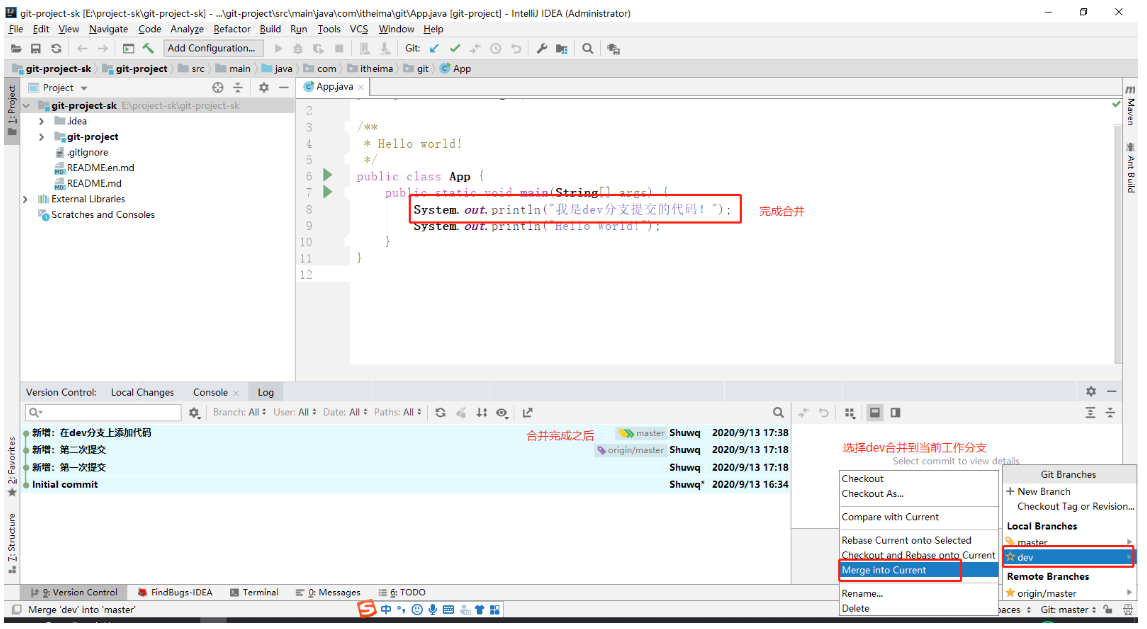Update project using the Git blue arrow icon
The height and width of the screenshot is (629, 1147).
(435, 48)
